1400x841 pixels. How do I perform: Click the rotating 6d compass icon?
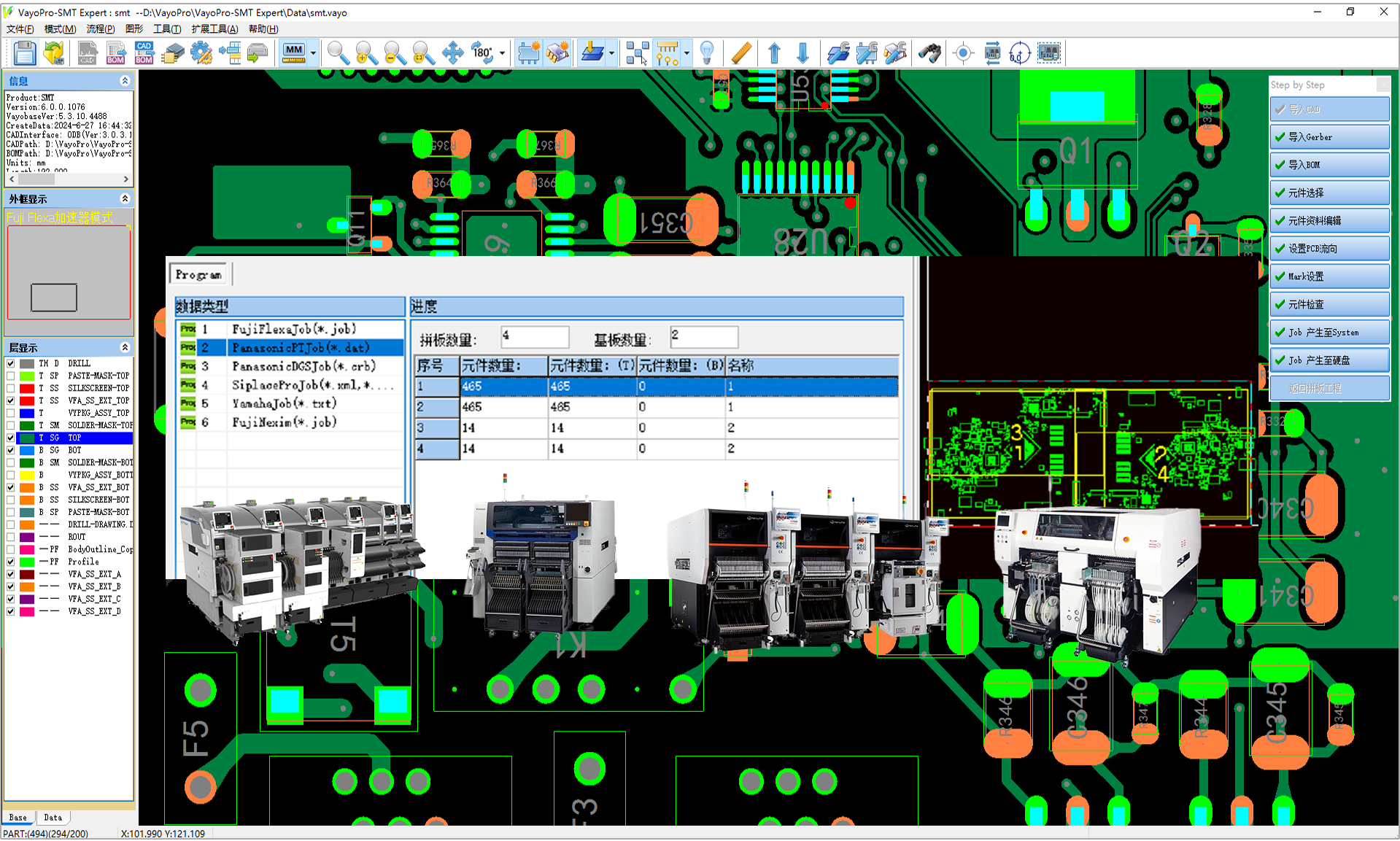coord(1020,53)
